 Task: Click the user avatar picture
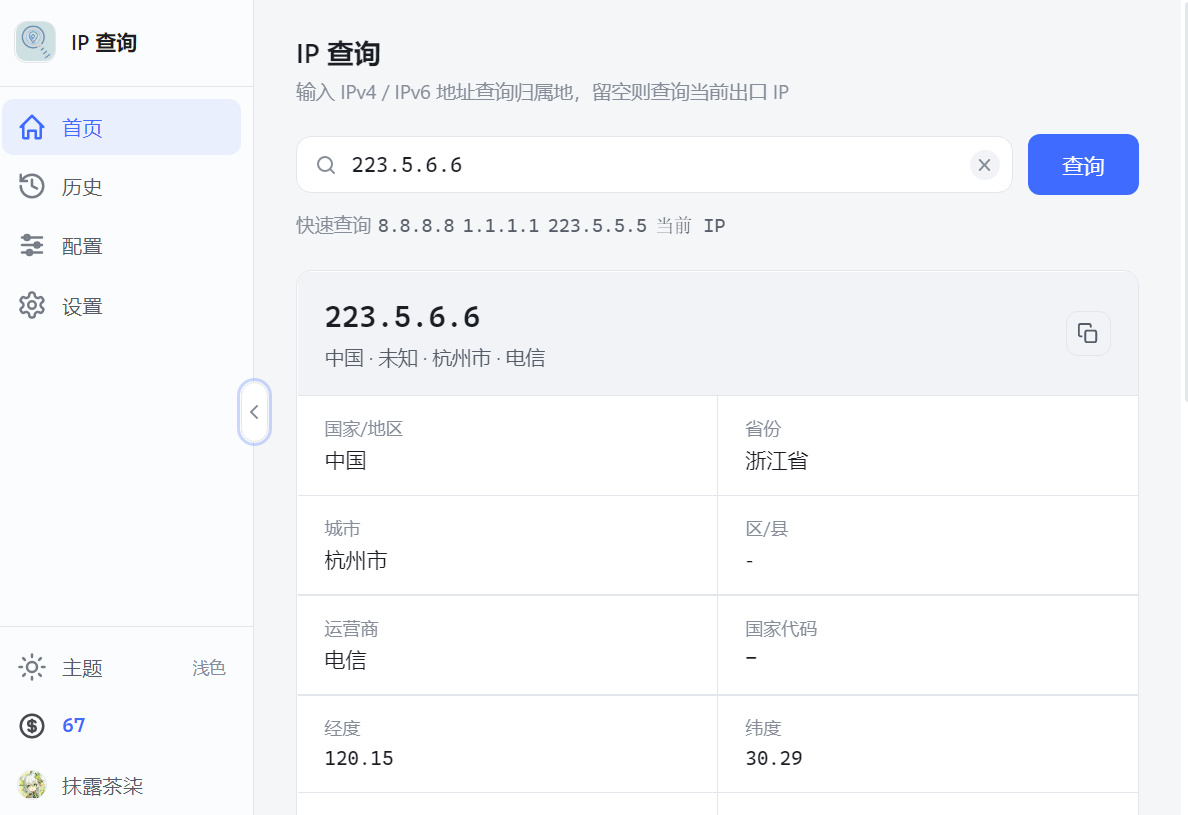click(x=32, y=785)
